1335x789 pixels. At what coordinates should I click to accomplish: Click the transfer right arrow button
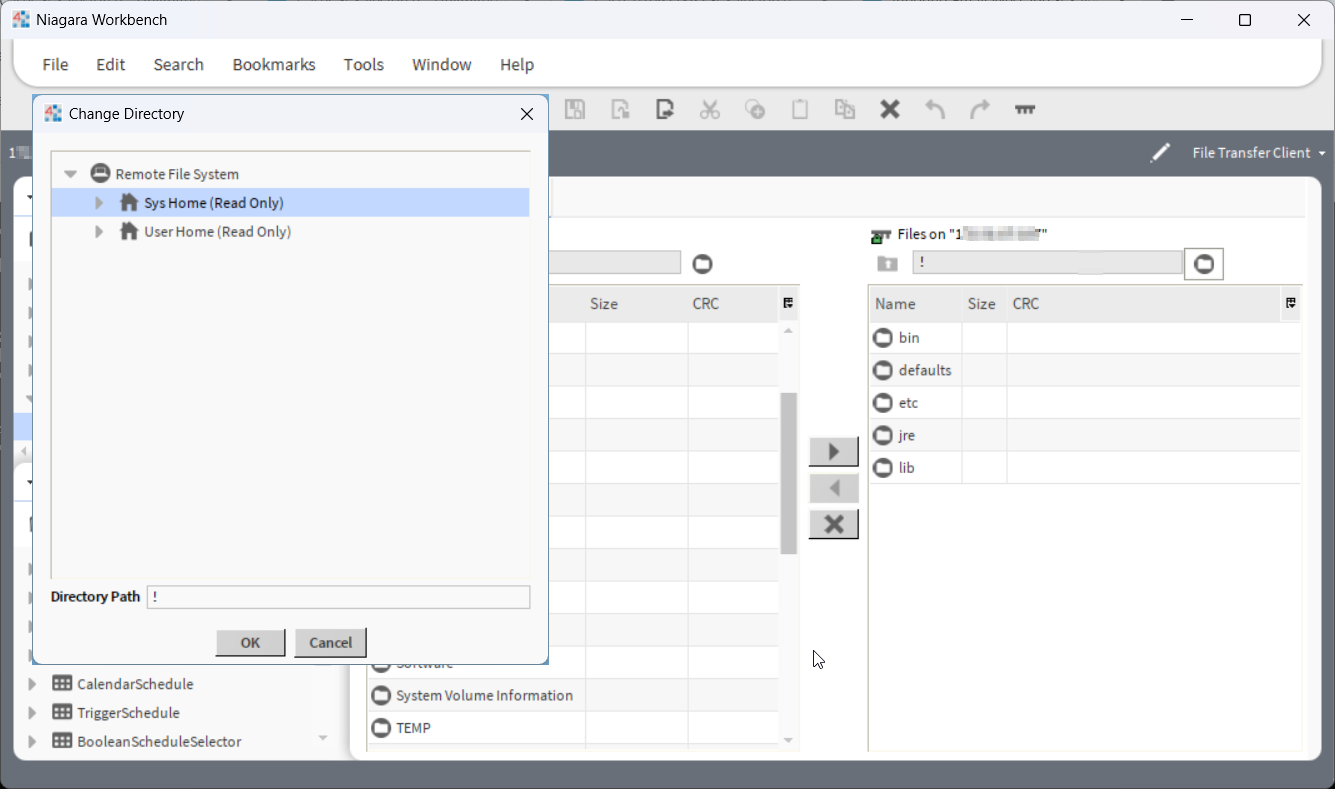(x=834, y=451)
